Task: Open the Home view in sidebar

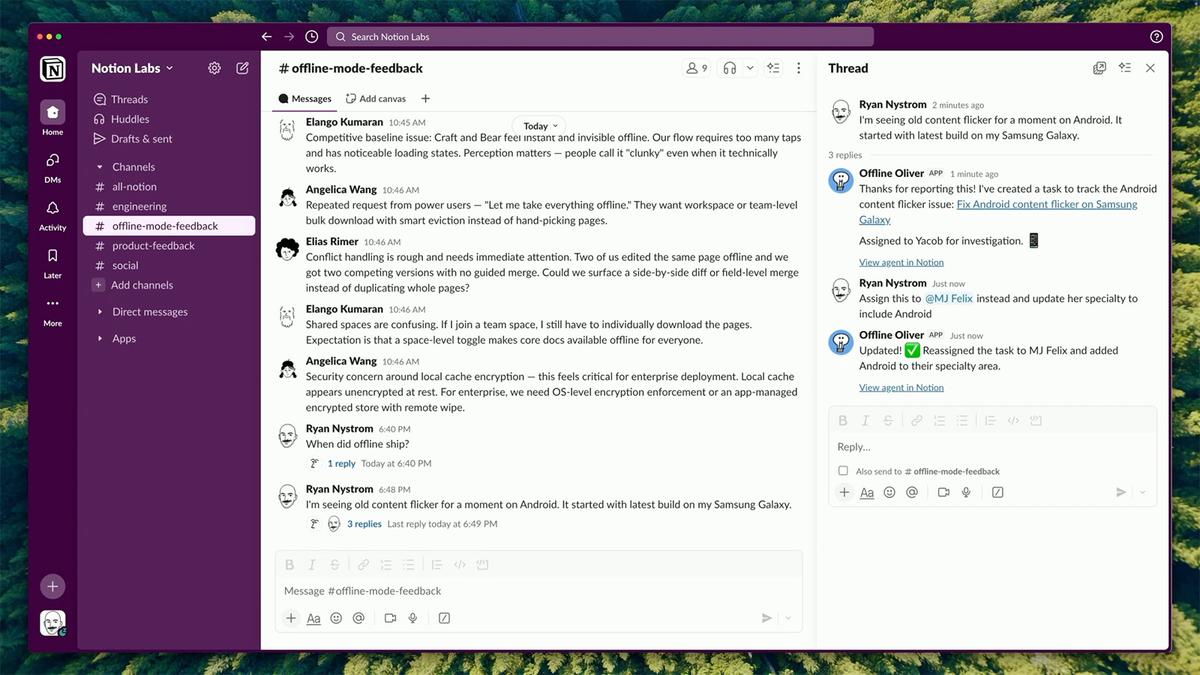Action: click(52, 112)
